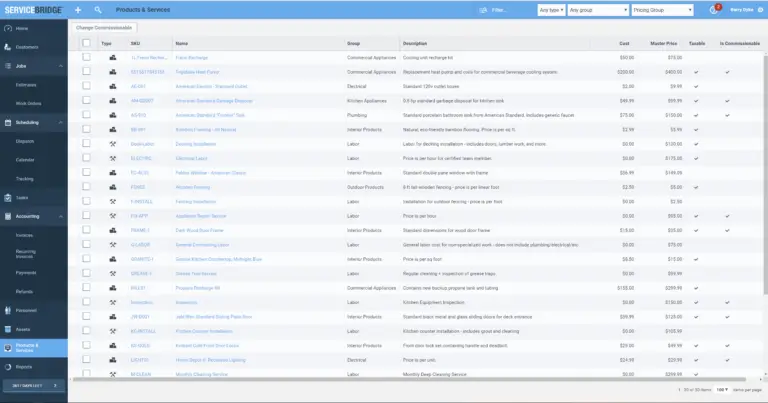Click the Assets sidebar icon
The image size is (768, 403).
[x=8, y=329]
